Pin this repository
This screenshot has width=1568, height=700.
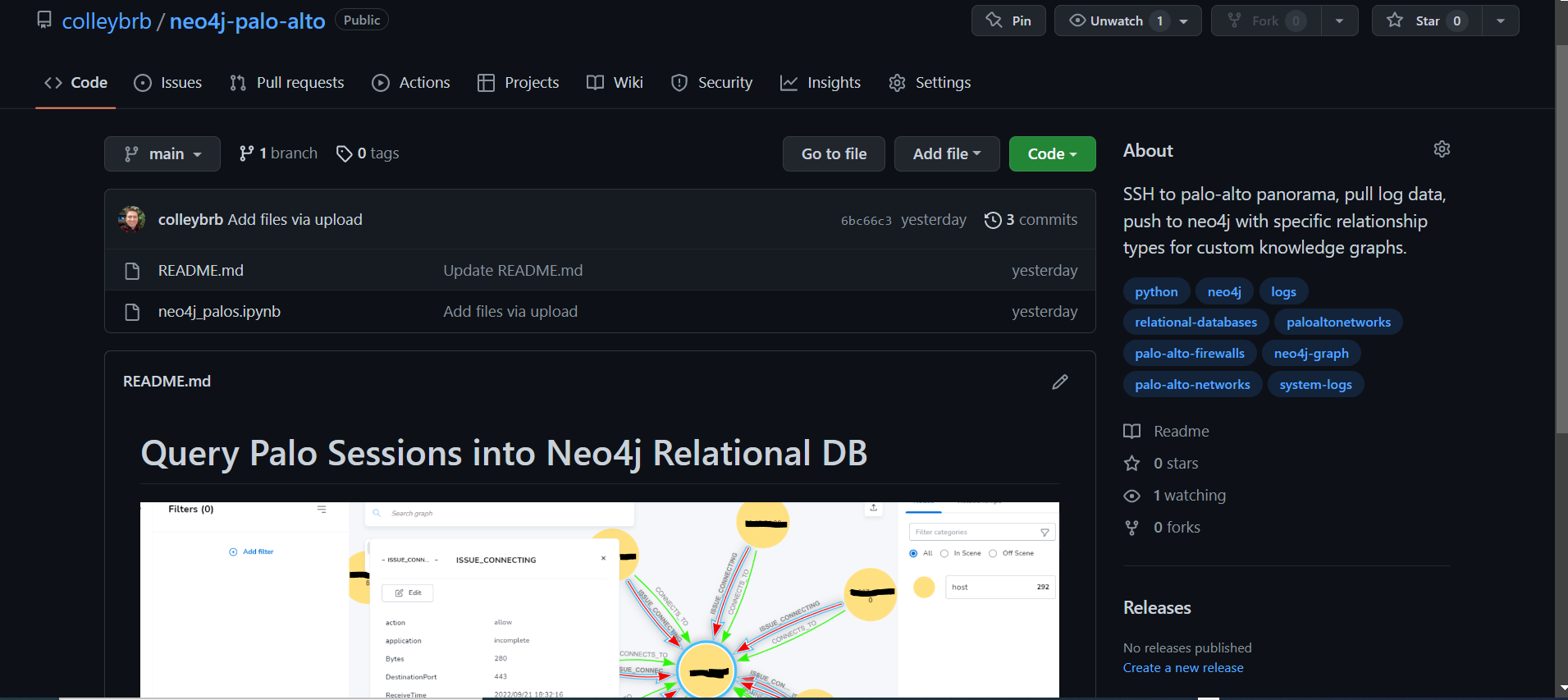[1008, 21]
